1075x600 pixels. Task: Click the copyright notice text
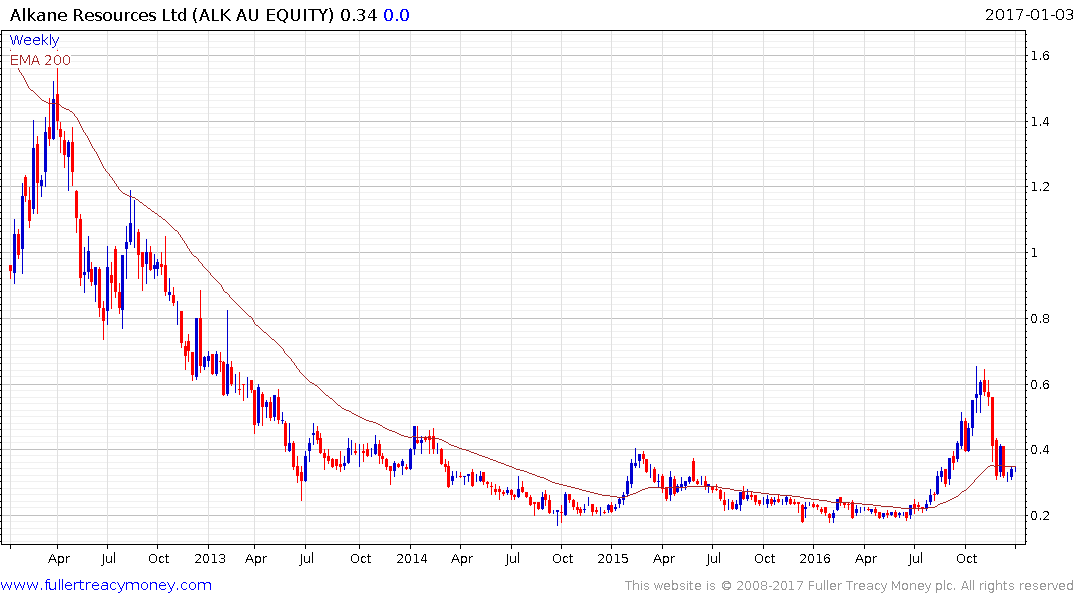point(849,586)
